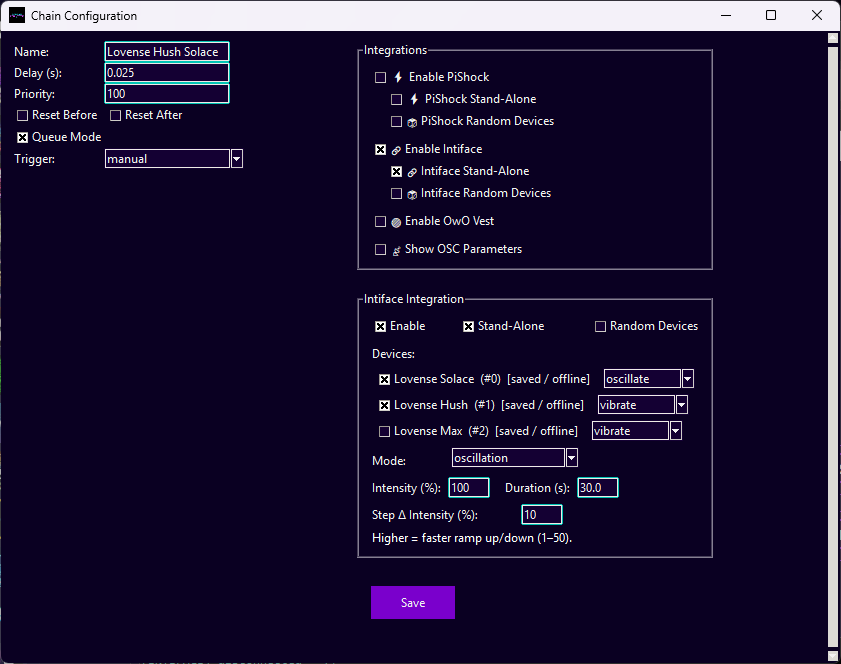
Task: Click the Intensity (%) input field
Action: [x=469, y=488]
